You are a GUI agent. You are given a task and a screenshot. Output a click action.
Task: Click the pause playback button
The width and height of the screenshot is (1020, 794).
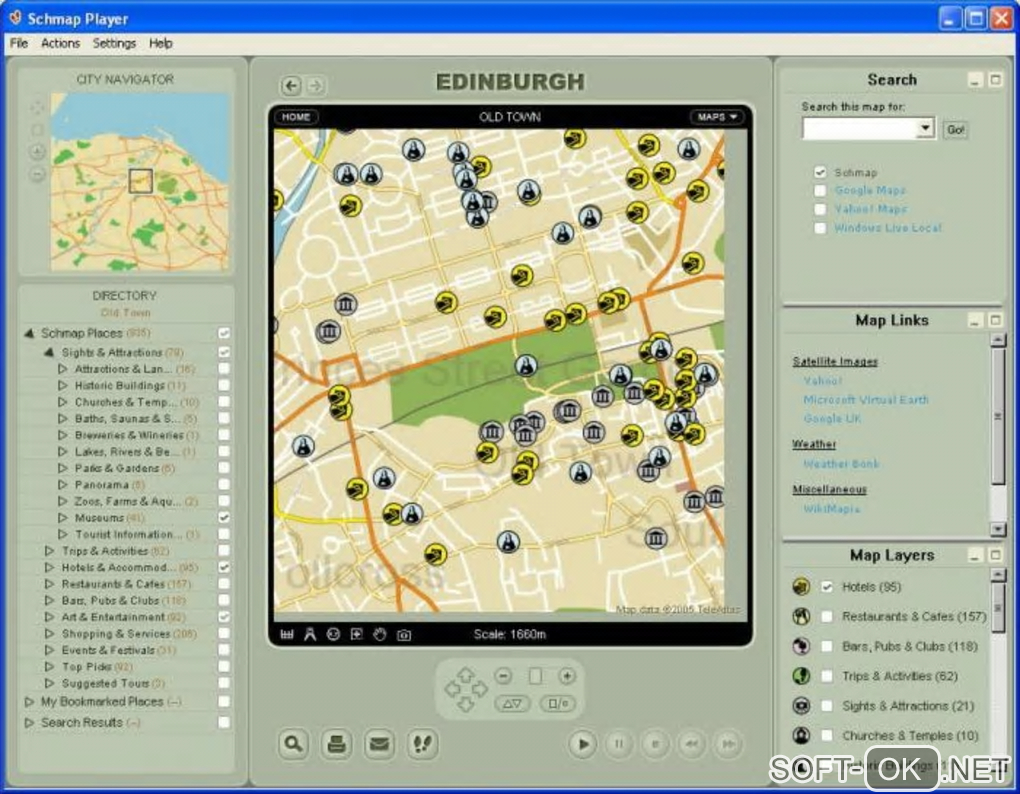click(619, 743)
